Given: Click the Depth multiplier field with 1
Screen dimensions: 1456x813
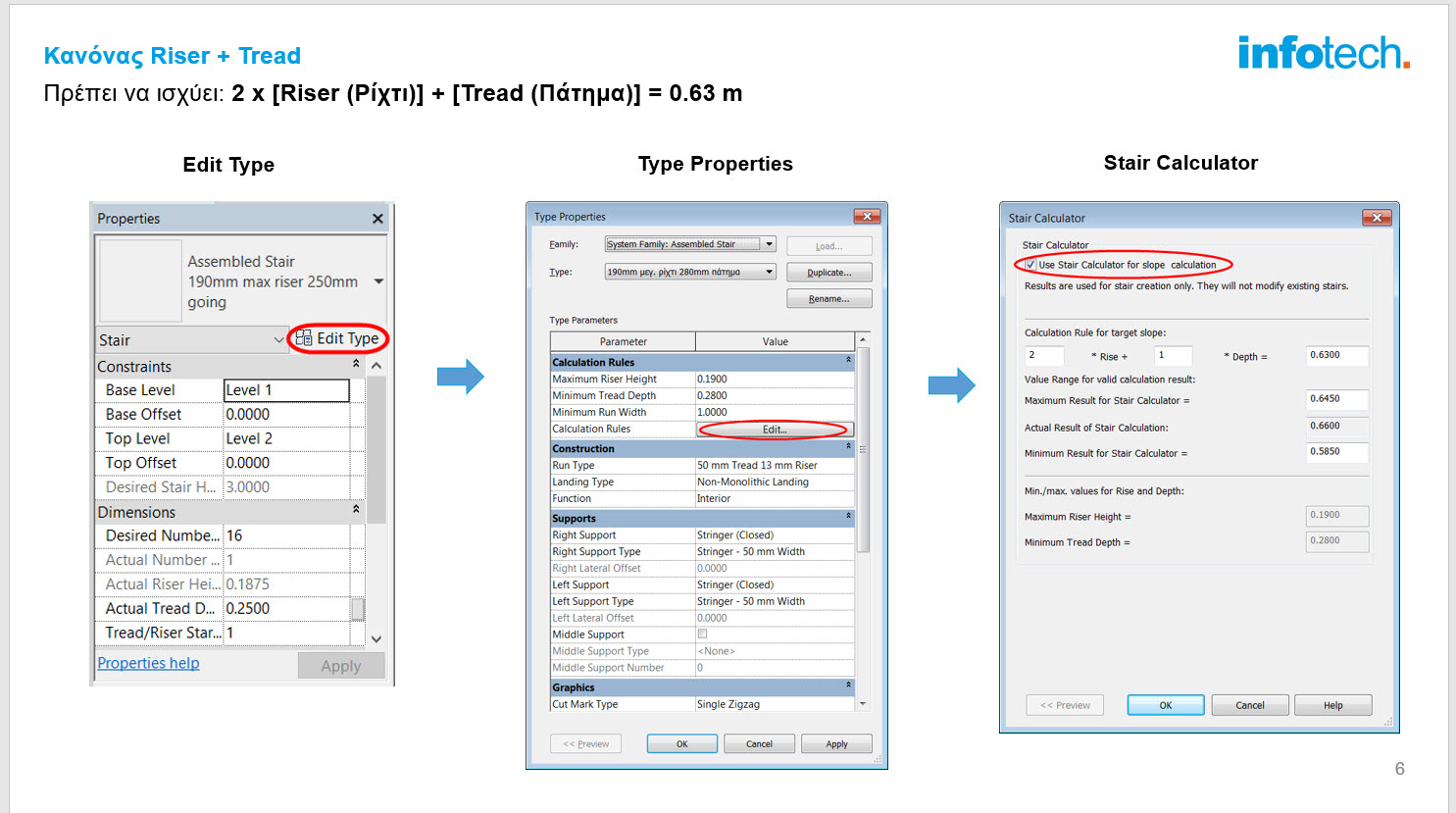Looking at the screenshot, I should 1174,356.
